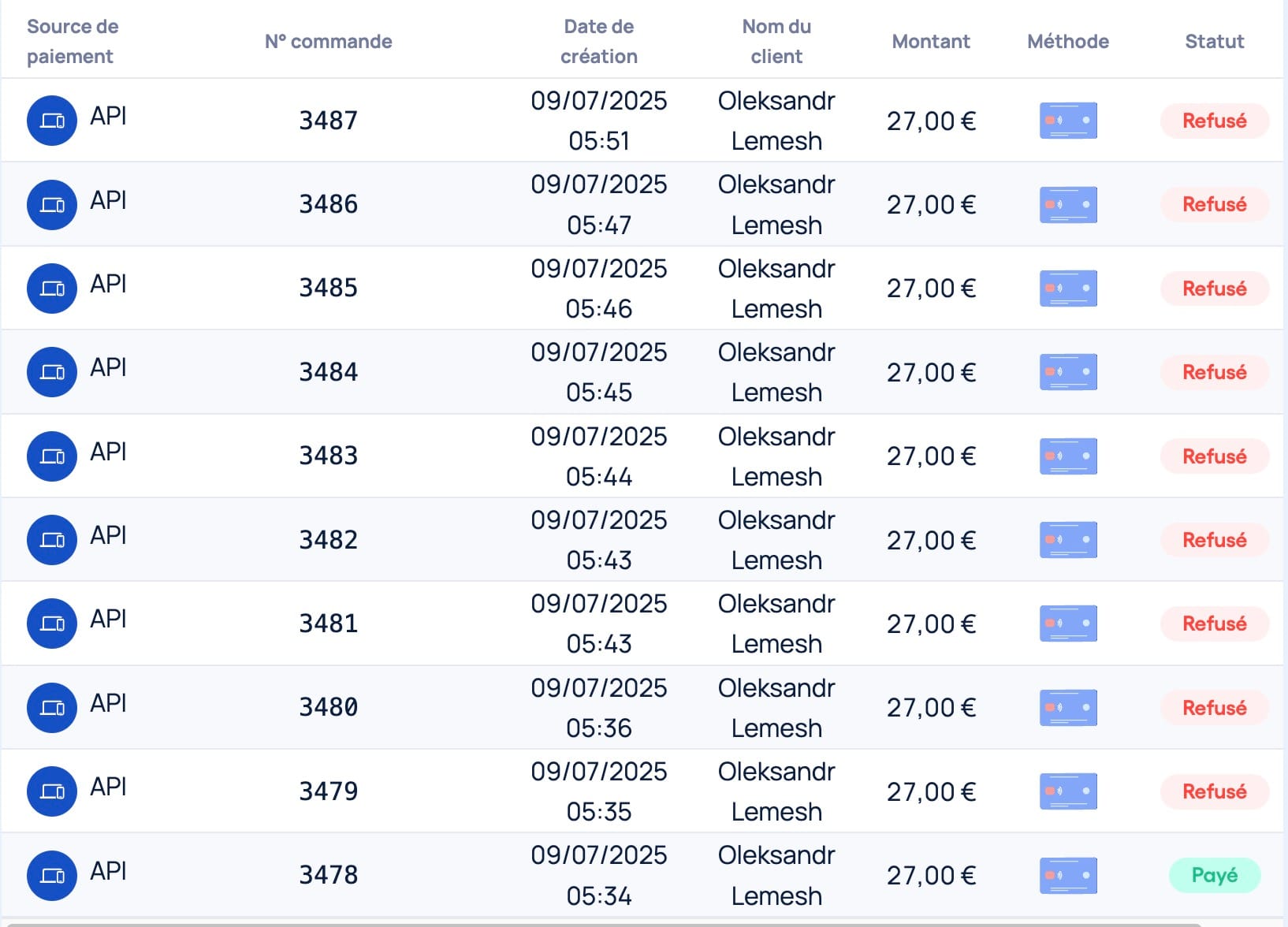Click the API source icon for order 3482
This screenshot has width=1288, height=927.
pos(52,540)
